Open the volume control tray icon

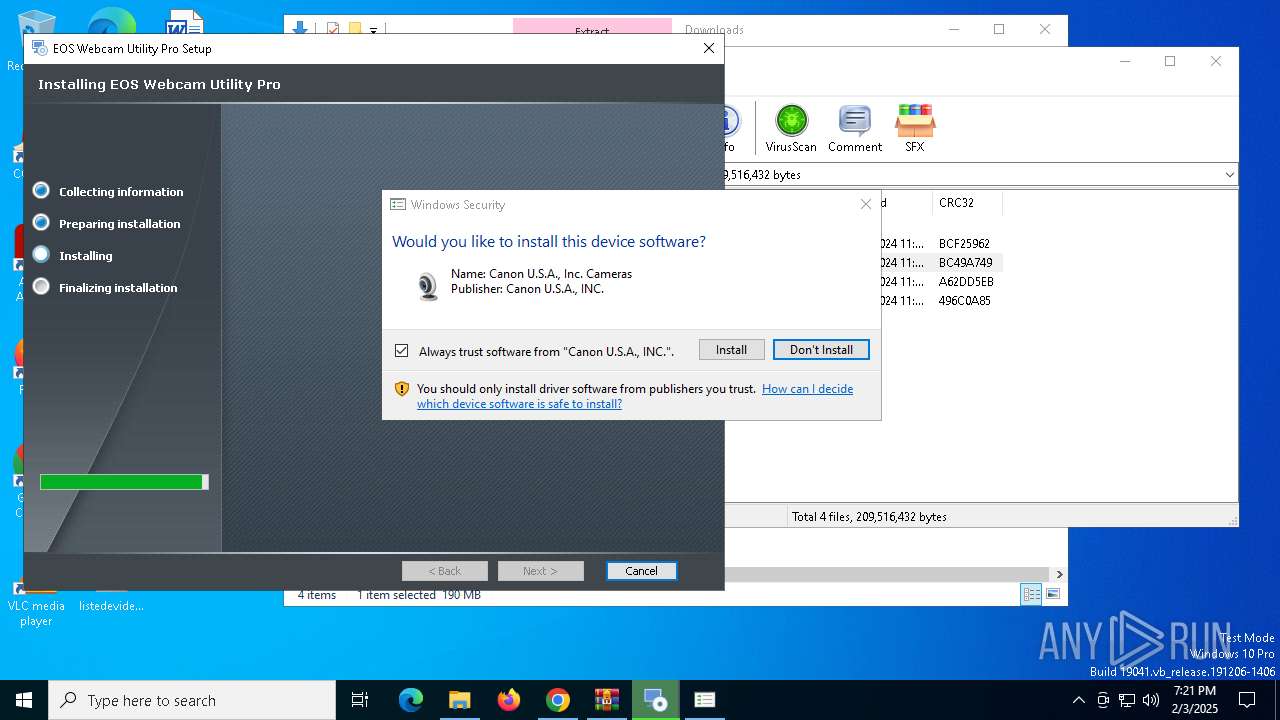[x=1151, y=700]
